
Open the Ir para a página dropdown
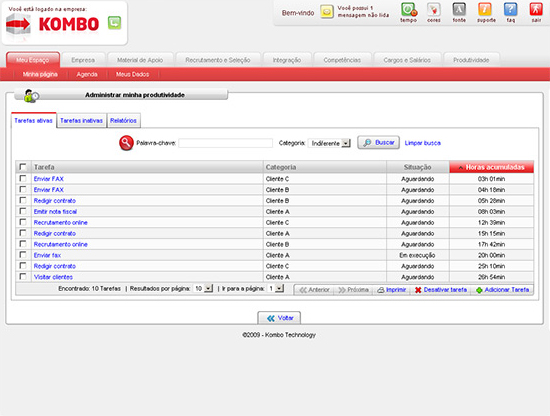tap(275, 288)
